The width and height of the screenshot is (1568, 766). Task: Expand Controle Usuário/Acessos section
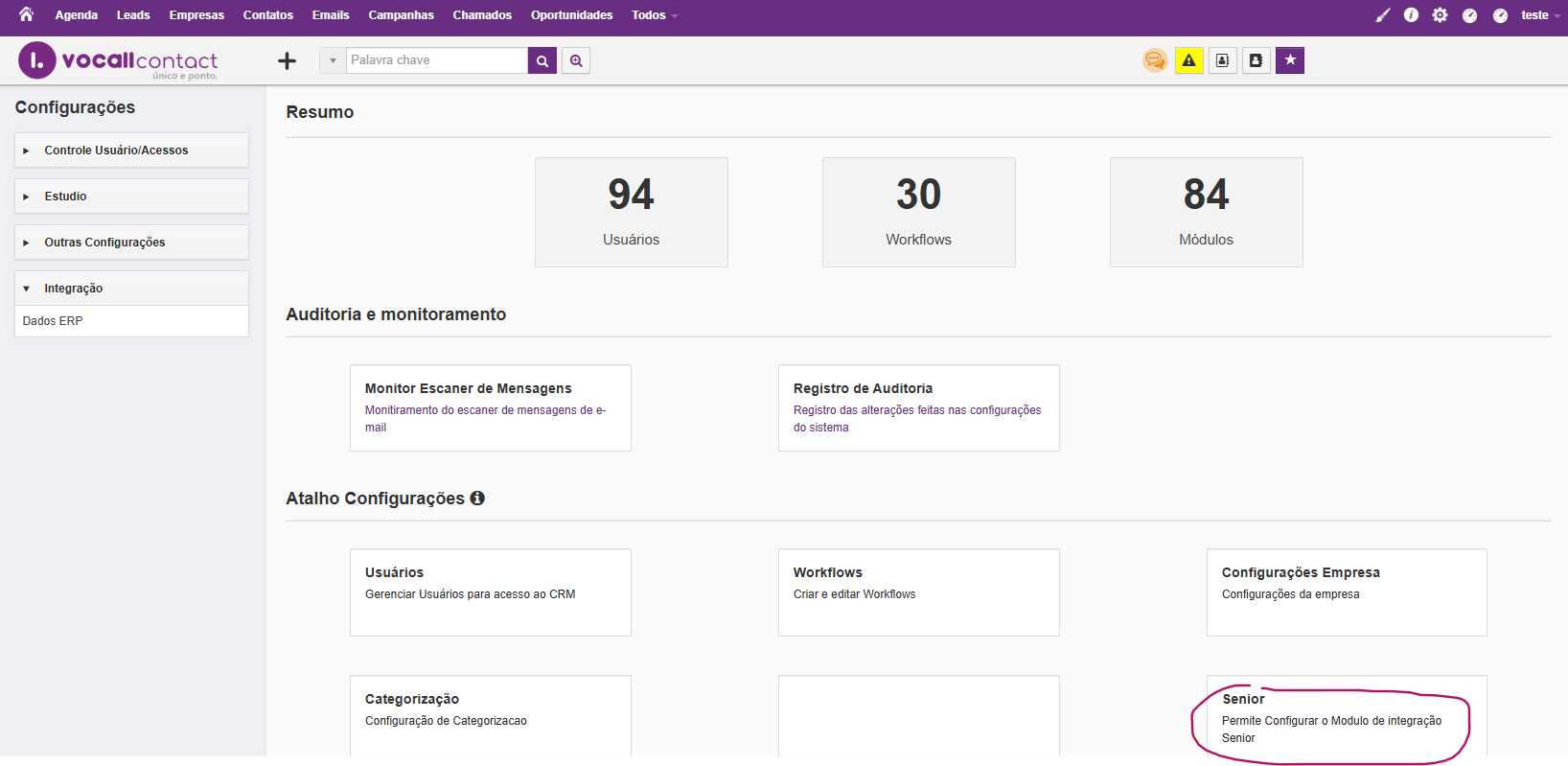tap(116, 151)
